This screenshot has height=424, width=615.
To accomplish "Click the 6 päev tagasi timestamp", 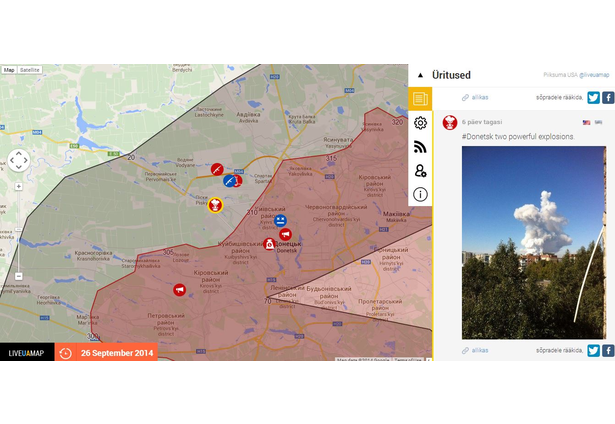I will click(x=482, y=122).
